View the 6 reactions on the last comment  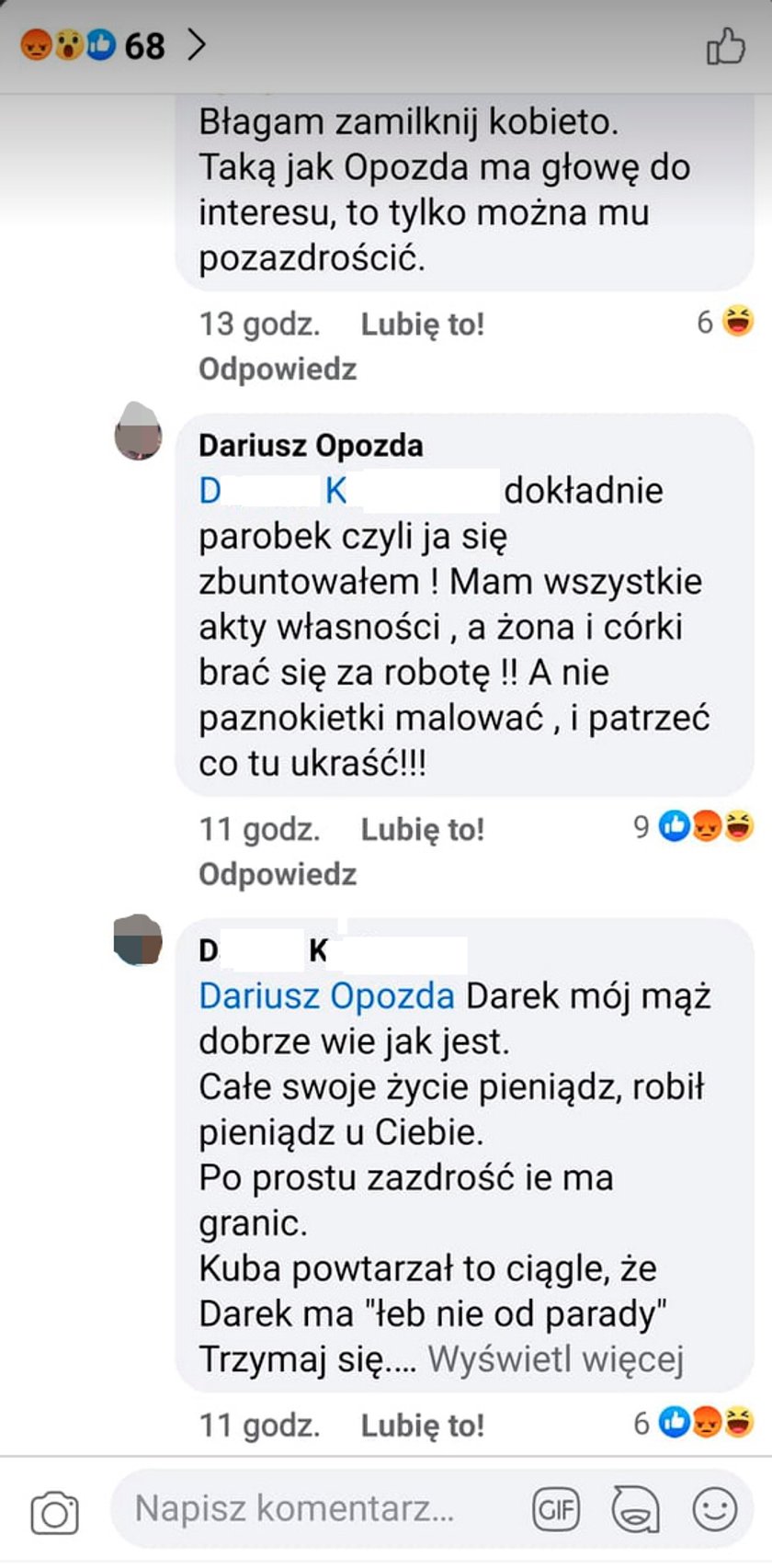[x=694, y=1423]
